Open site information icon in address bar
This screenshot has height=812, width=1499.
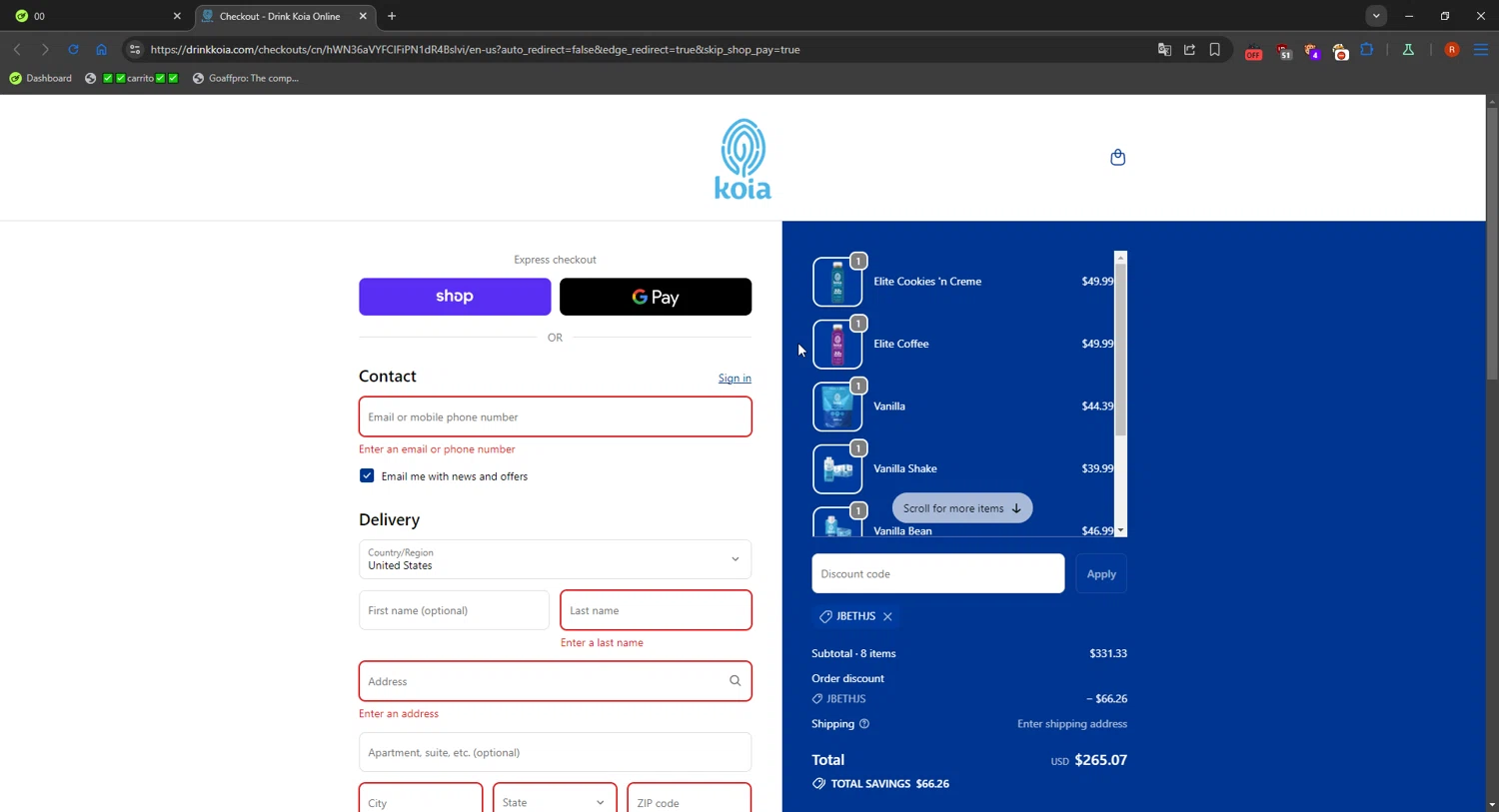point(135,49)
